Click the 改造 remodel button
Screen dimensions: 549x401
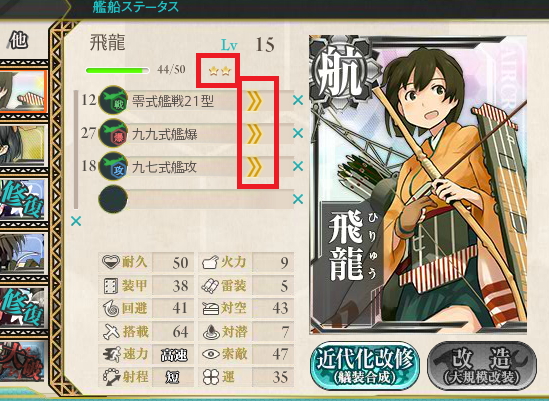482,366
